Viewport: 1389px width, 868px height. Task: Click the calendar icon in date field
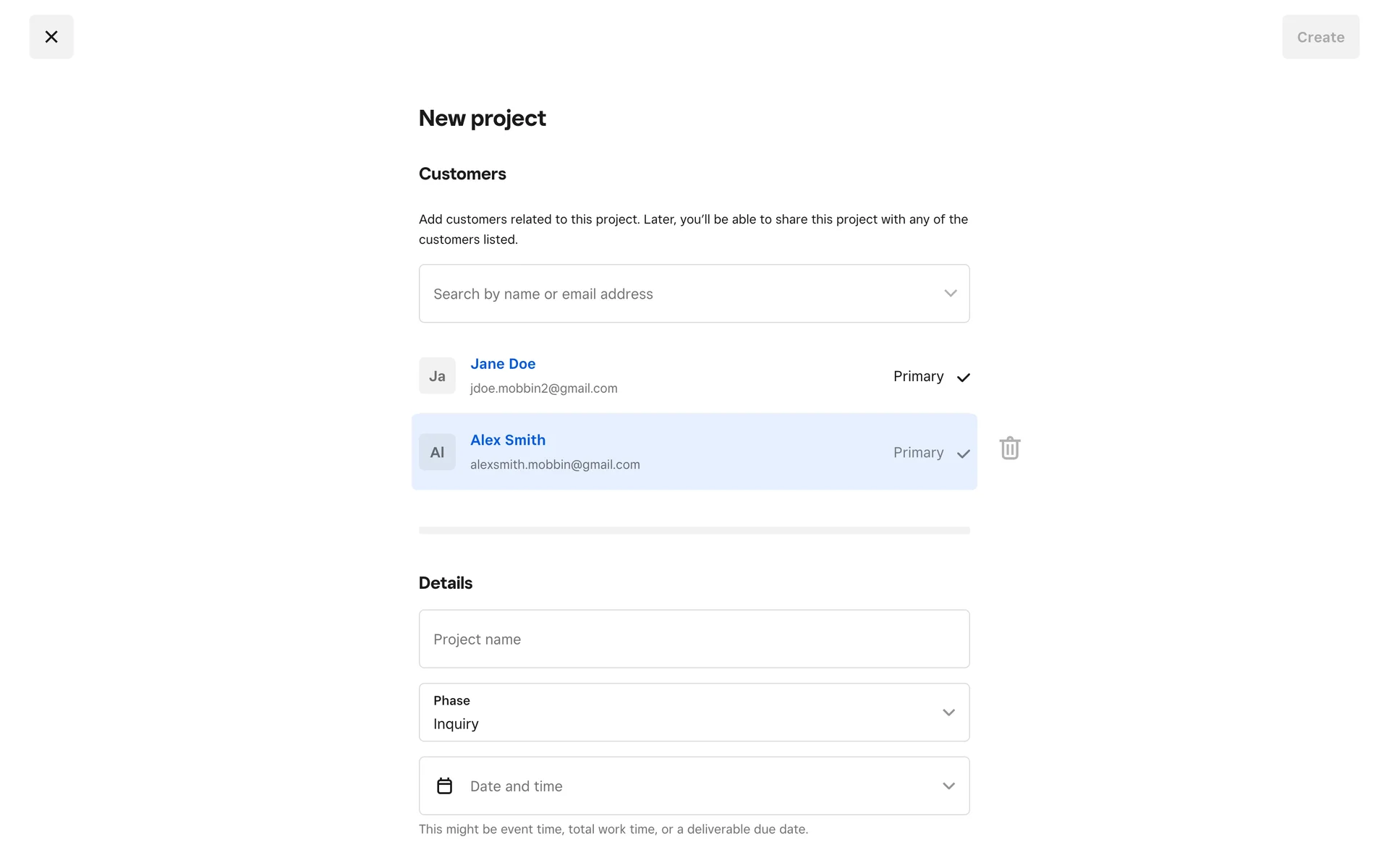click(444, 786)
